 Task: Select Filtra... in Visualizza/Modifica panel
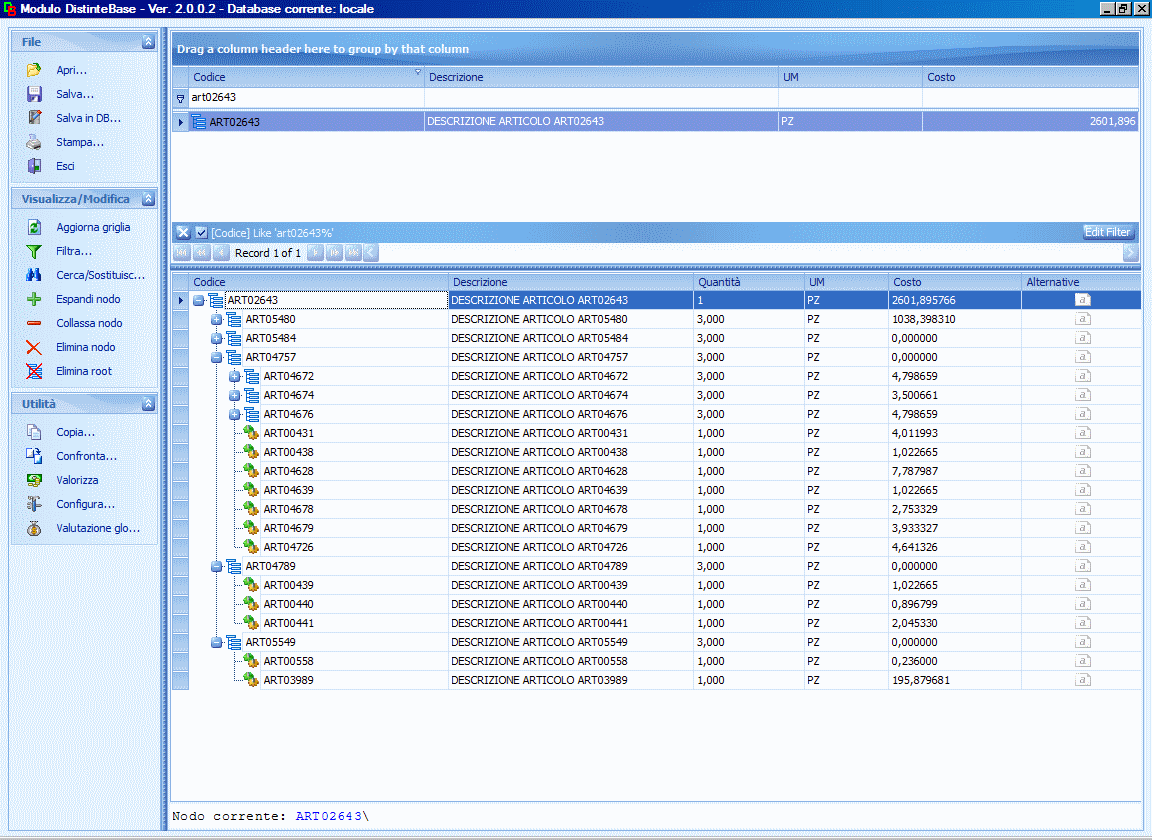click(74, 251)
